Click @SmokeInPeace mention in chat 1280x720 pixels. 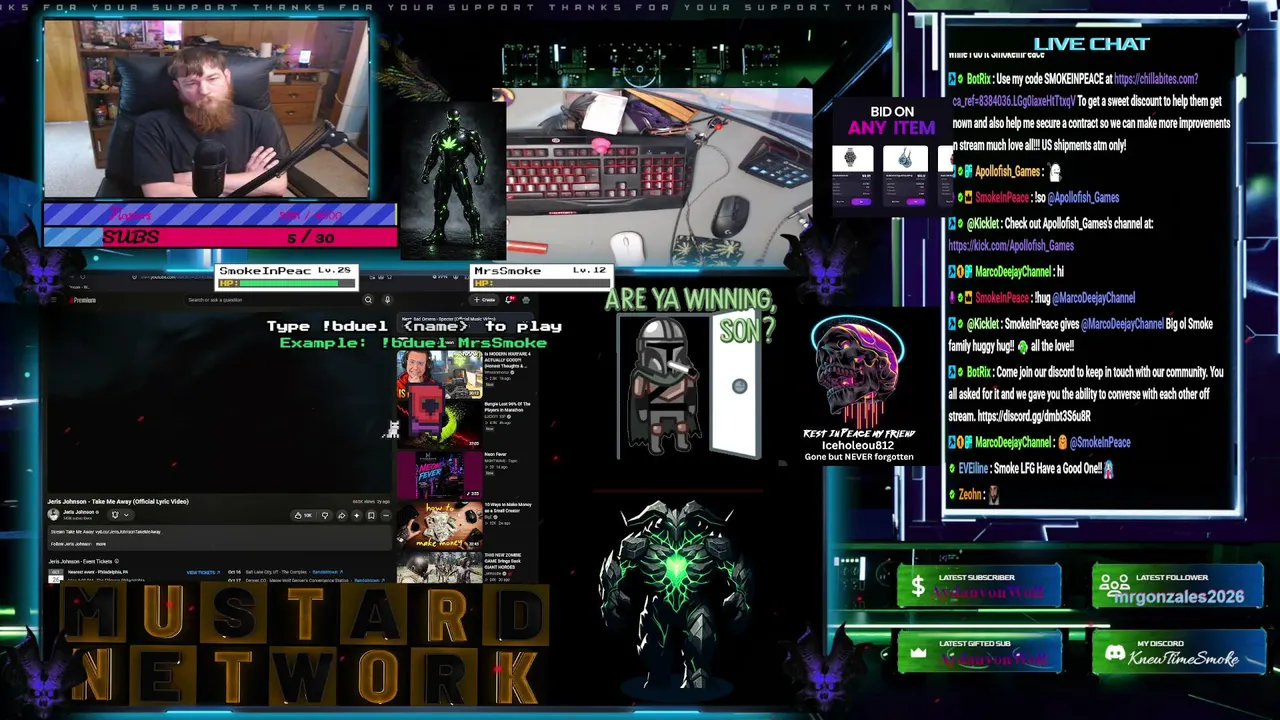tap(1100, 442)
